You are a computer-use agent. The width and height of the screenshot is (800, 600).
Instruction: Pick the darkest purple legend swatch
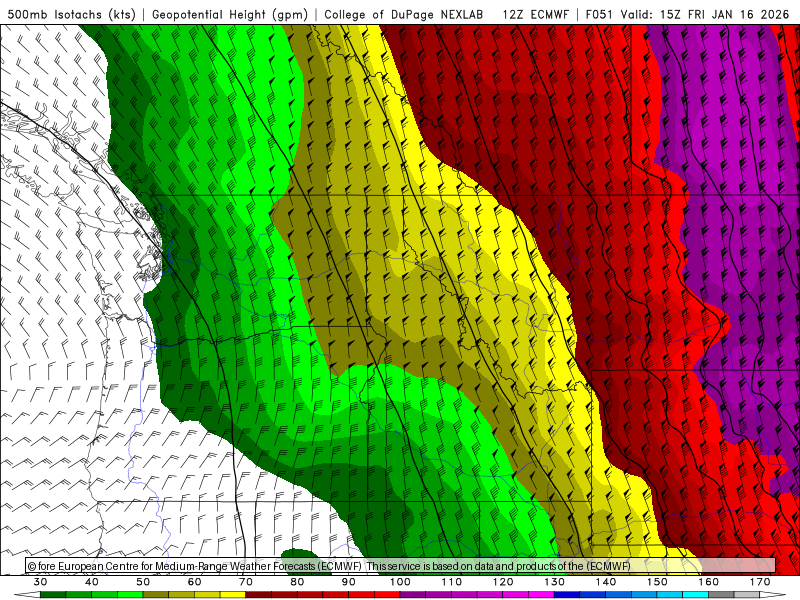(413, 595)
